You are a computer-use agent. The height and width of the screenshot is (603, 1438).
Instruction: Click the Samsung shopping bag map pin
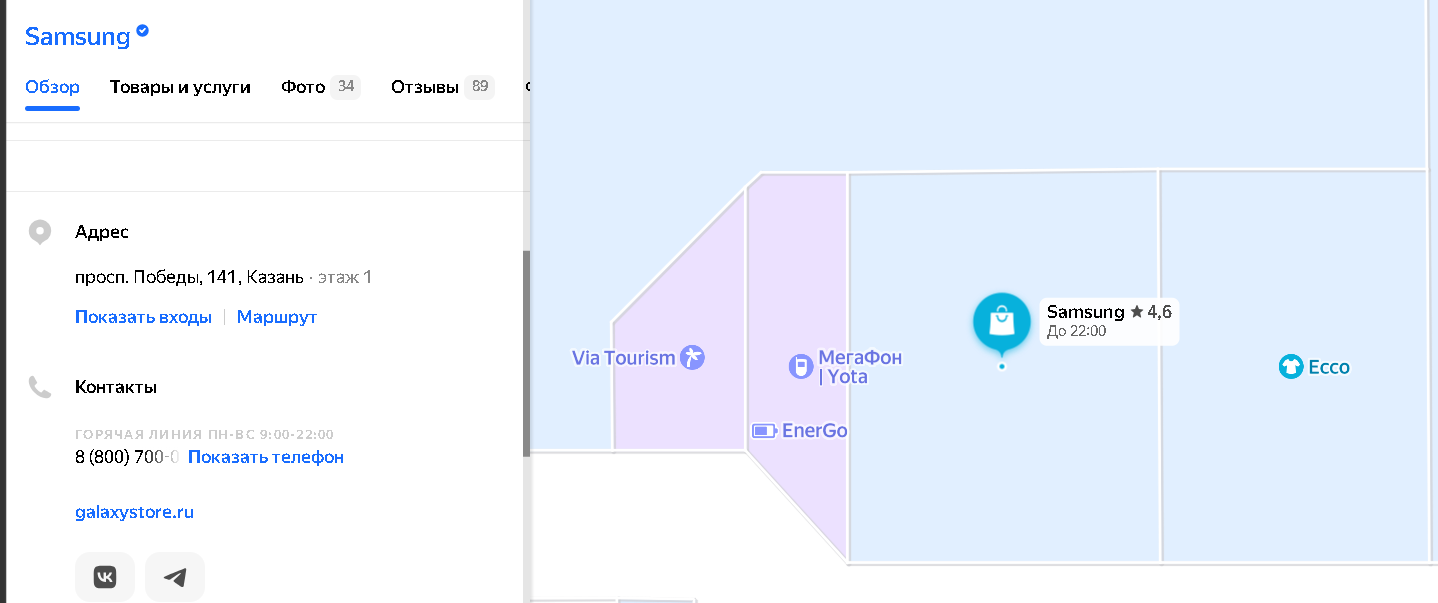1002,324
